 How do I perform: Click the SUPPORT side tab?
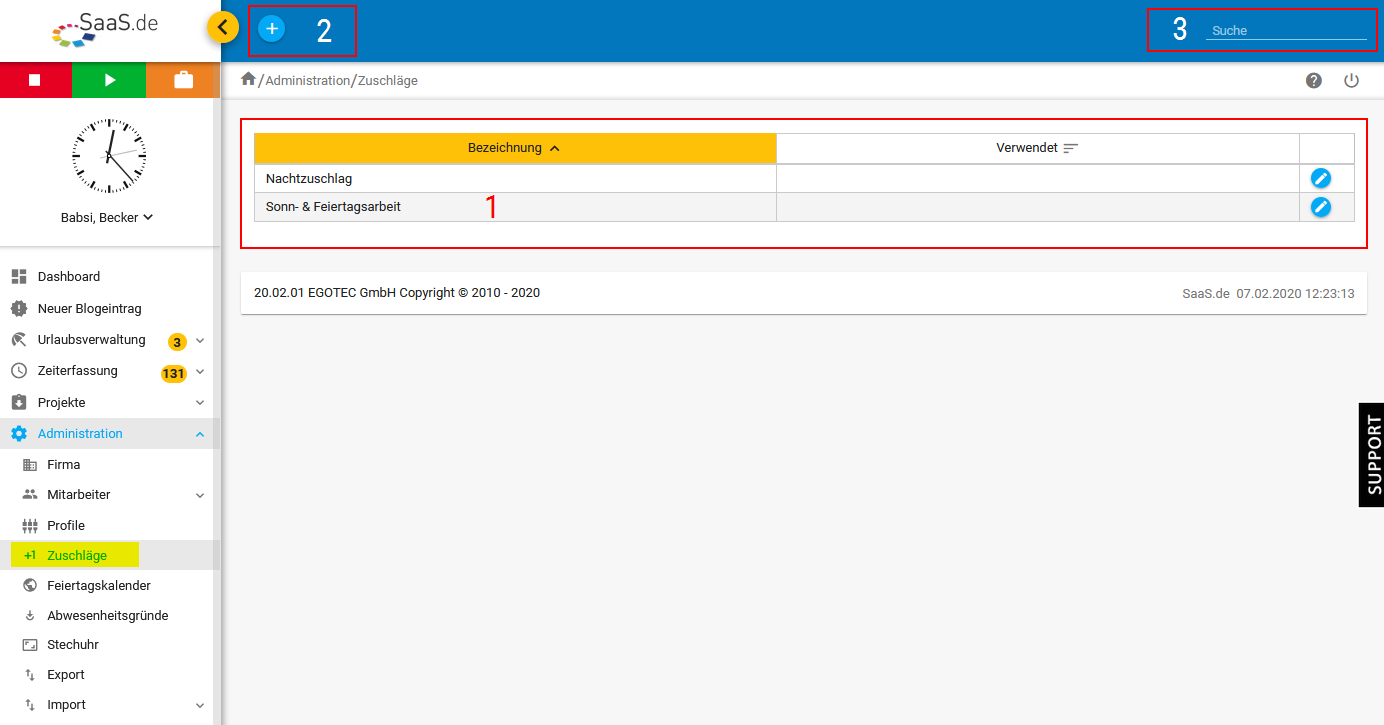[x=1371, y=455]
